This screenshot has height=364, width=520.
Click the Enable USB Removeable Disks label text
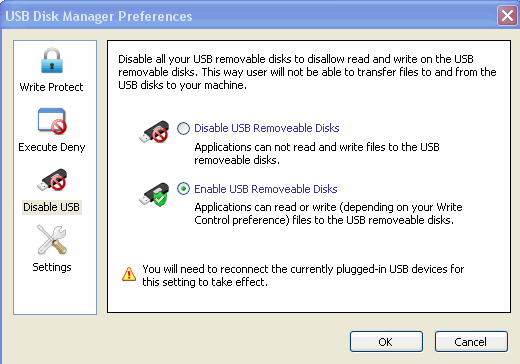click(x=266, y=189)
